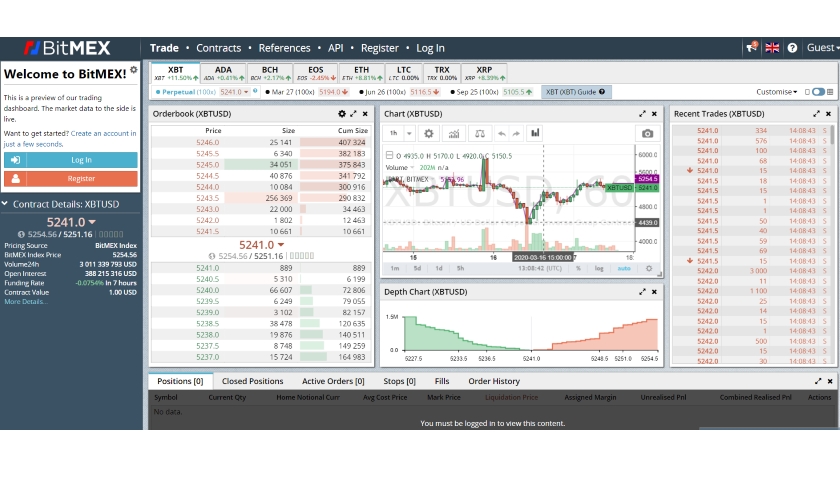The width and height of the screenshot is (840, 480).
Task: Maximize the Depth Chart panel
Action: pyautogui.click(x=642, y=292)
